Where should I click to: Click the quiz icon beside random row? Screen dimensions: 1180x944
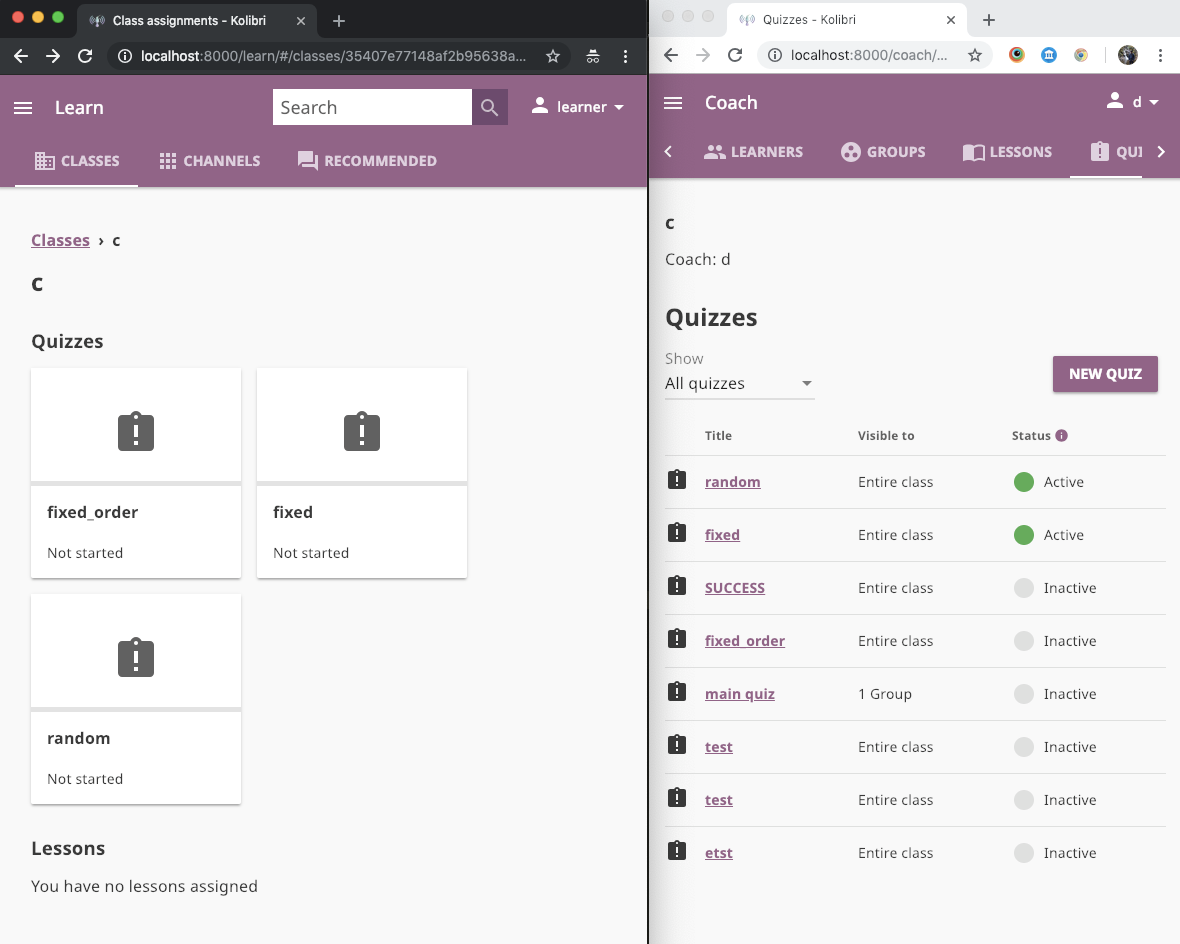click(x=677, y=481)
